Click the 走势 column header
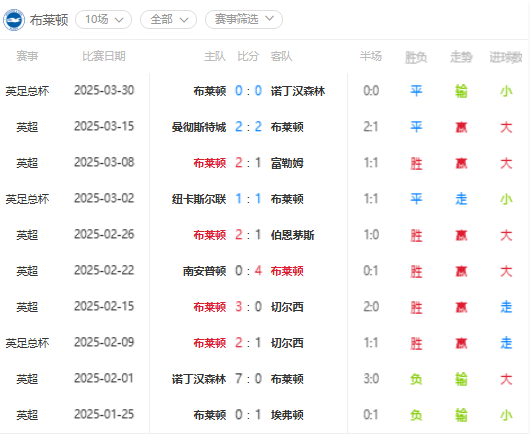Image resolution: width=530 pixels, height=435 pixels. coord(461,57)
